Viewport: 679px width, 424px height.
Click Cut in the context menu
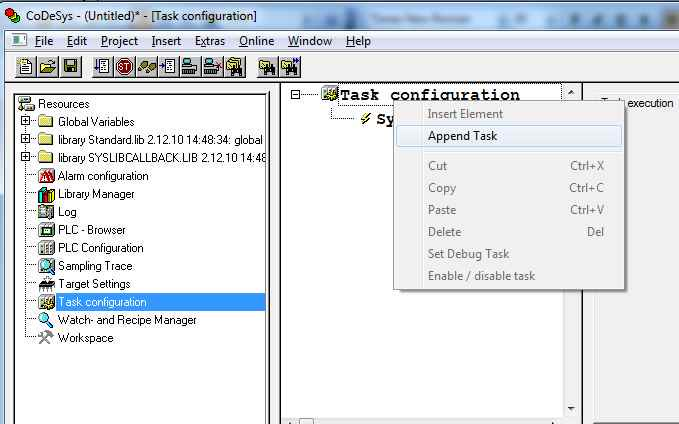pos(509,166)
